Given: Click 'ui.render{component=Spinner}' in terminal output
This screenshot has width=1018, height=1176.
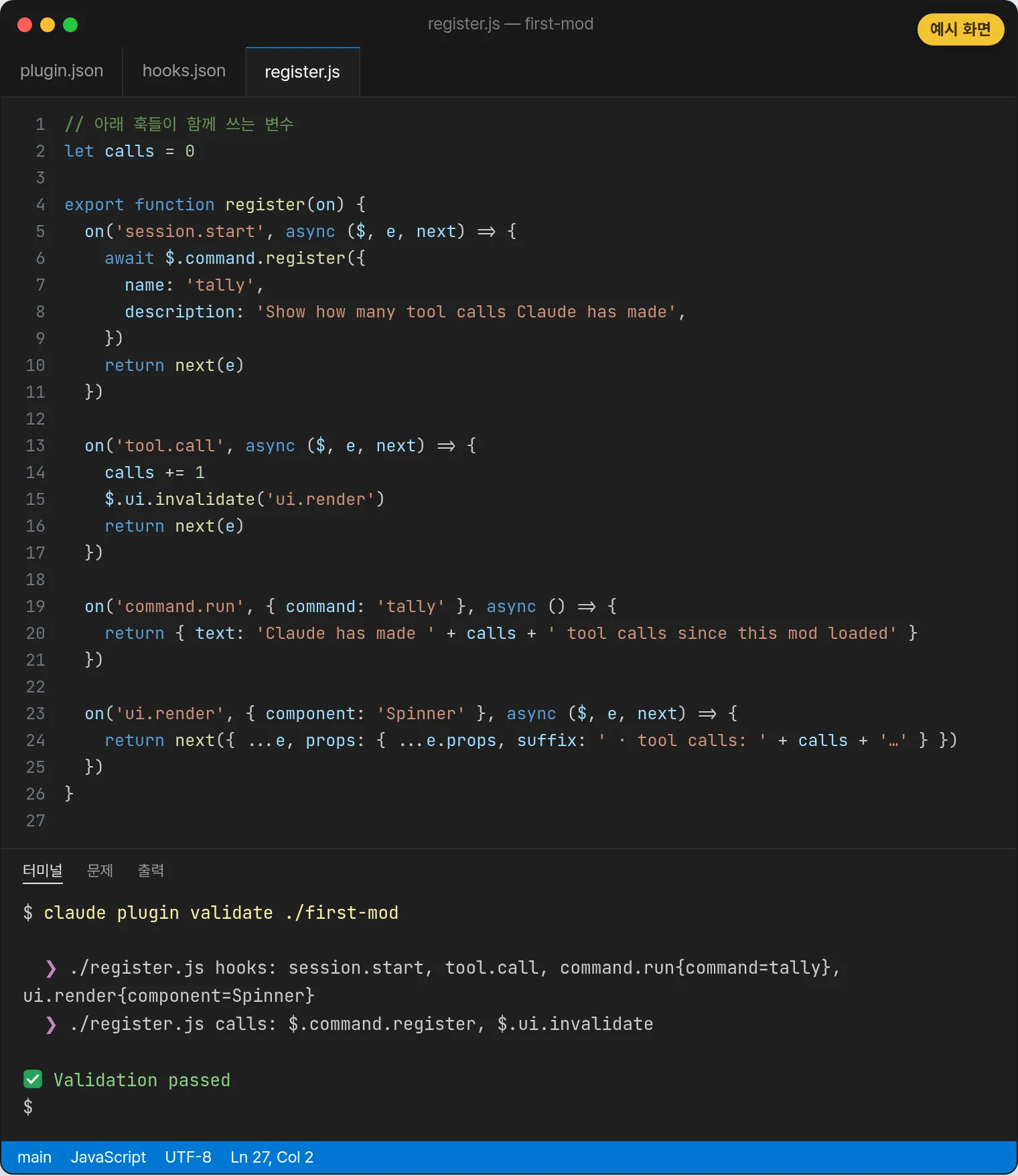Looking at the screenshot, I should [x=169, y=996].
